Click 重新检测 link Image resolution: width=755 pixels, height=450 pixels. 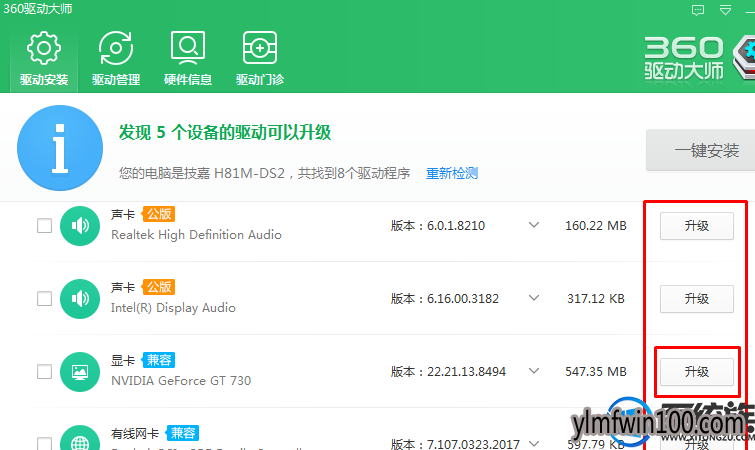click(x=452, y=173)
